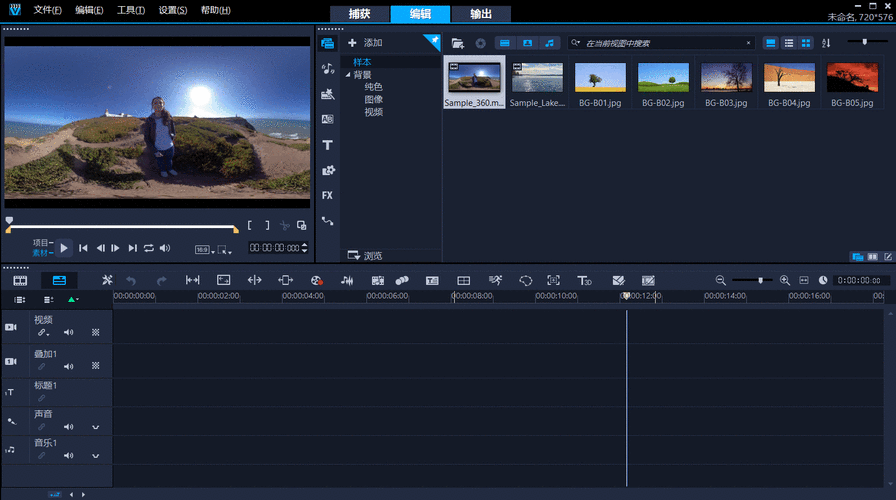This screenshot has width=896, height=500.
Task: Toggle show videos filter in library
Action: point(505,43)
